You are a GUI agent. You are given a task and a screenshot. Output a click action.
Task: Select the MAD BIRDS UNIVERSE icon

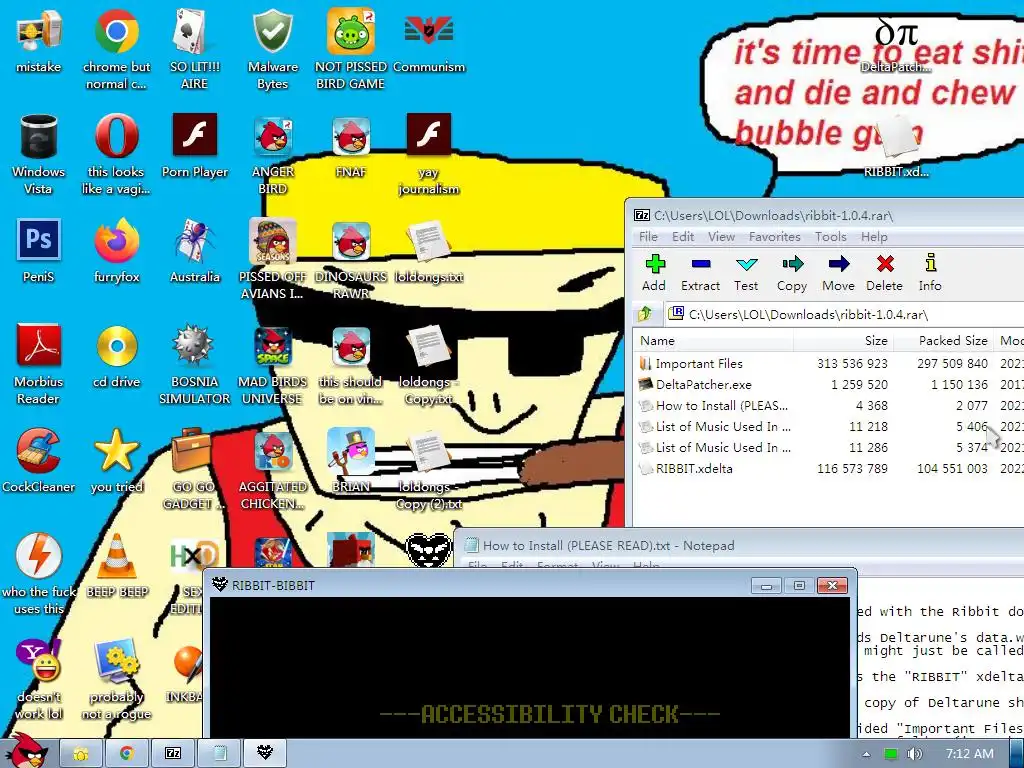(x=272, y=364)
